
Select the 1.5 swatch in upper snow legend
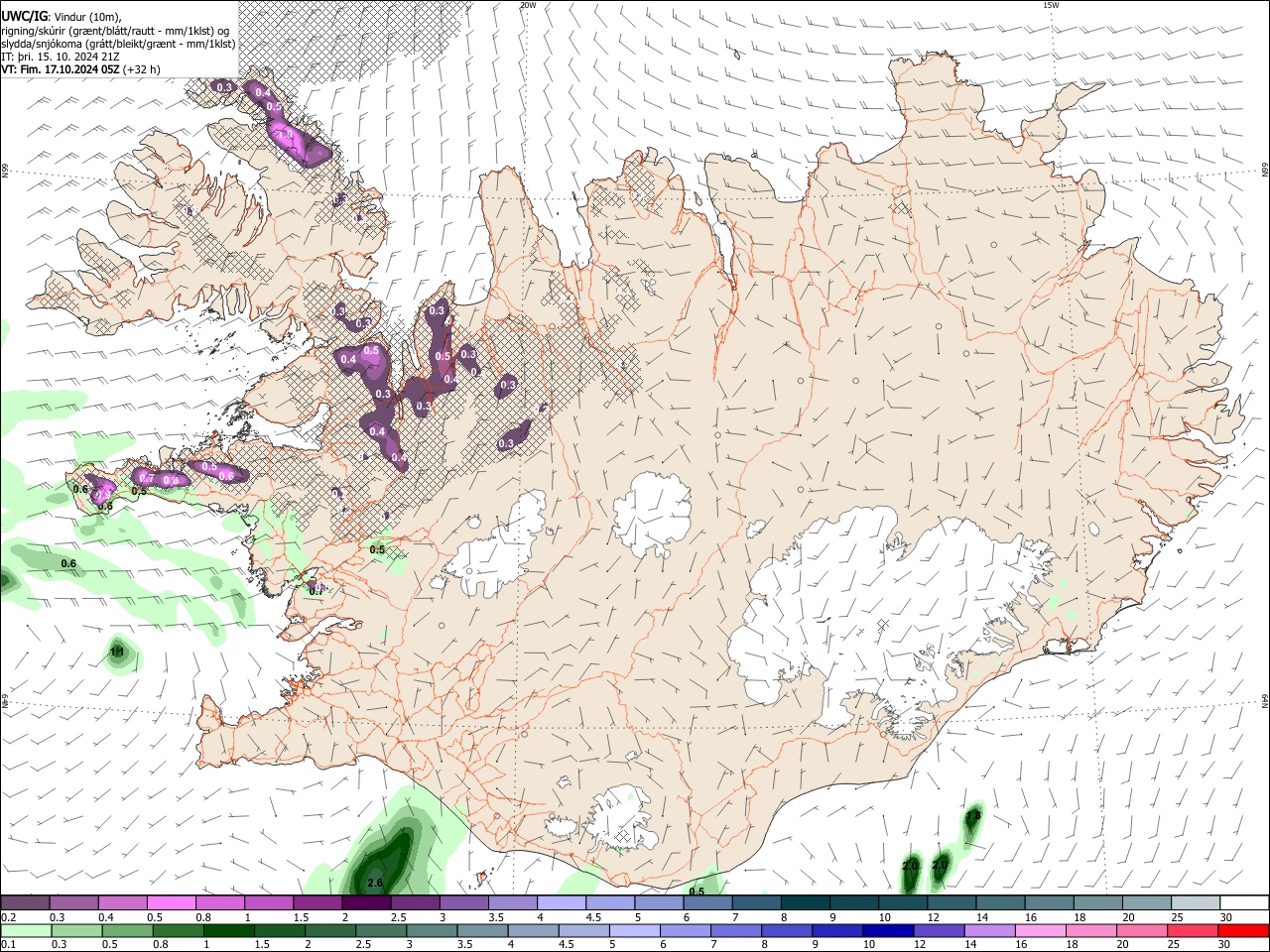[317, 902]
